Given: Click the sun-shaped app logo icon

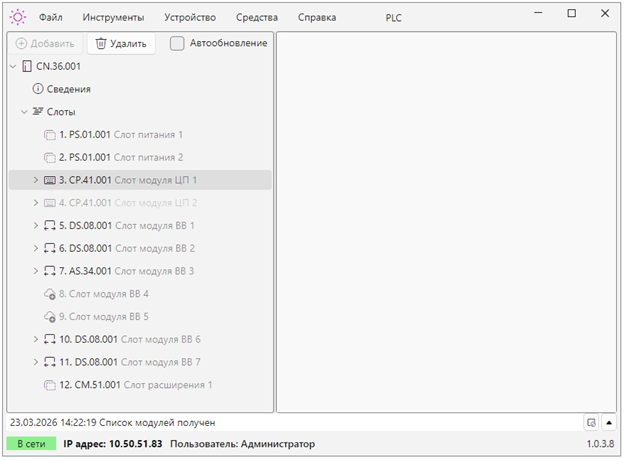Looking at the screenshot, I should click(x=19, y=17).
